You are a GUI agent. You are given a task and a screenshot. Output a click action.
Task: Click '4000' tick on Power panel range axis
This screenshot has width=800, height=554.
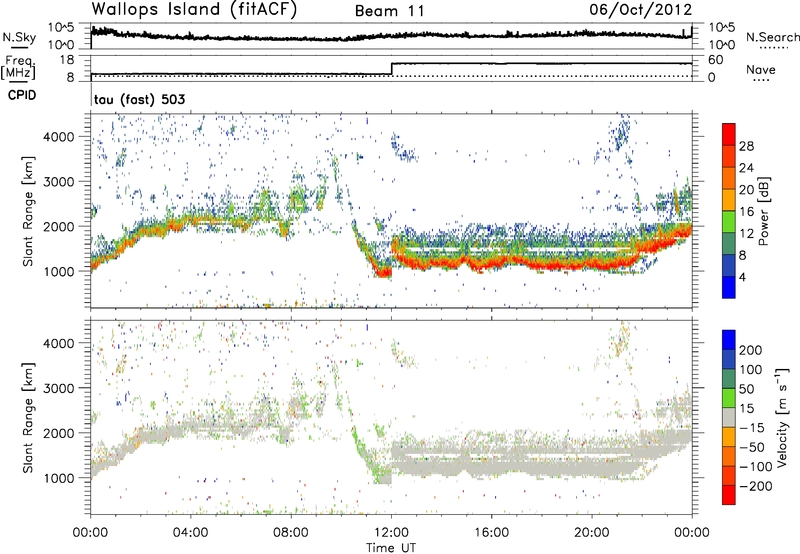point(59,137)
